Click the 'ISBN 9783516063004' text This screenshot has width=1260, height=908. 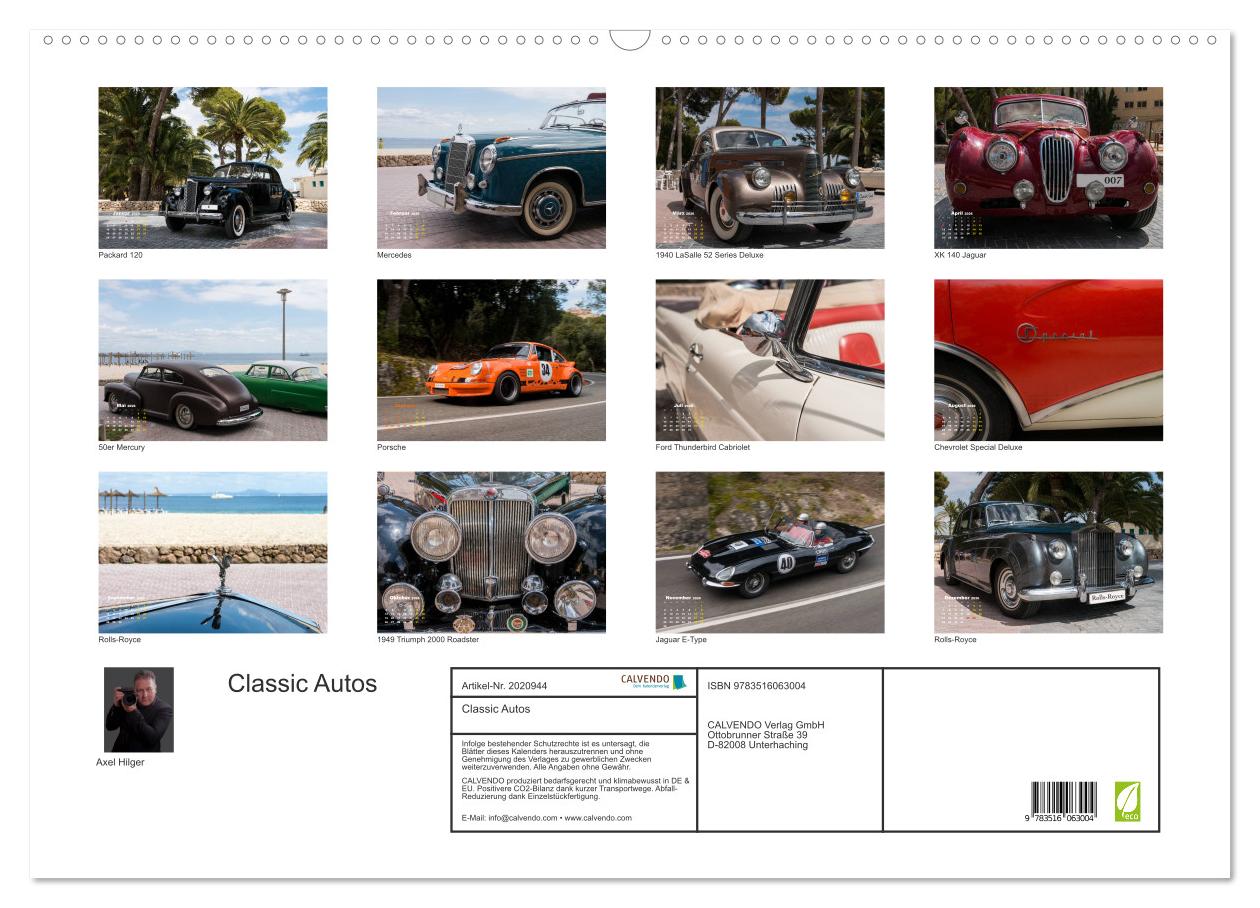(756, 686)
